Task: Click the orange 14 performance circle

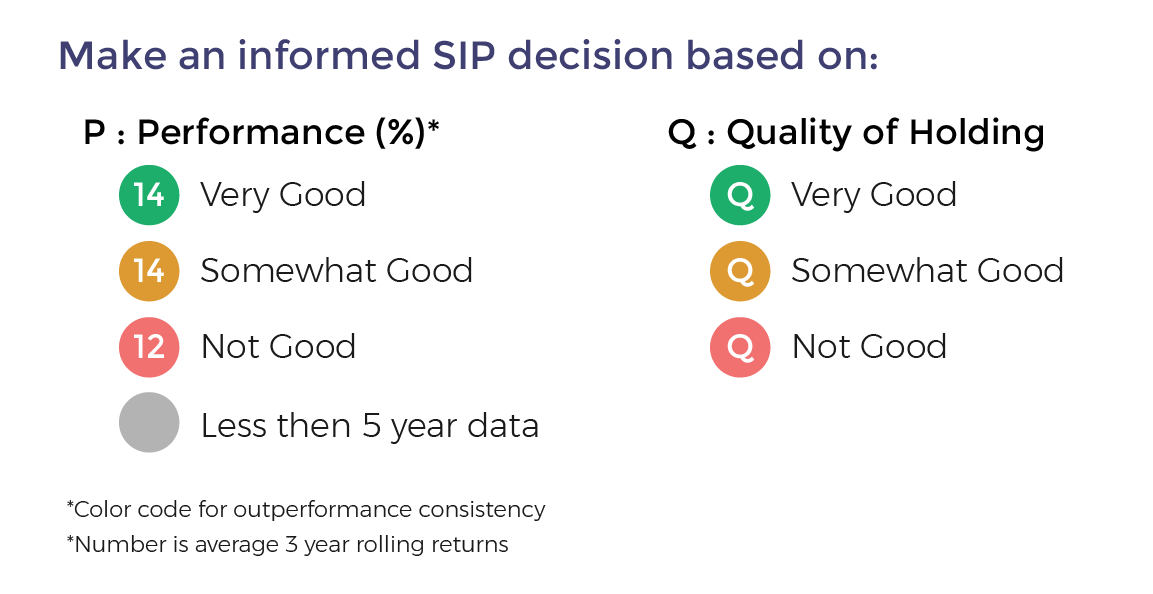Action: click(149, 271)
